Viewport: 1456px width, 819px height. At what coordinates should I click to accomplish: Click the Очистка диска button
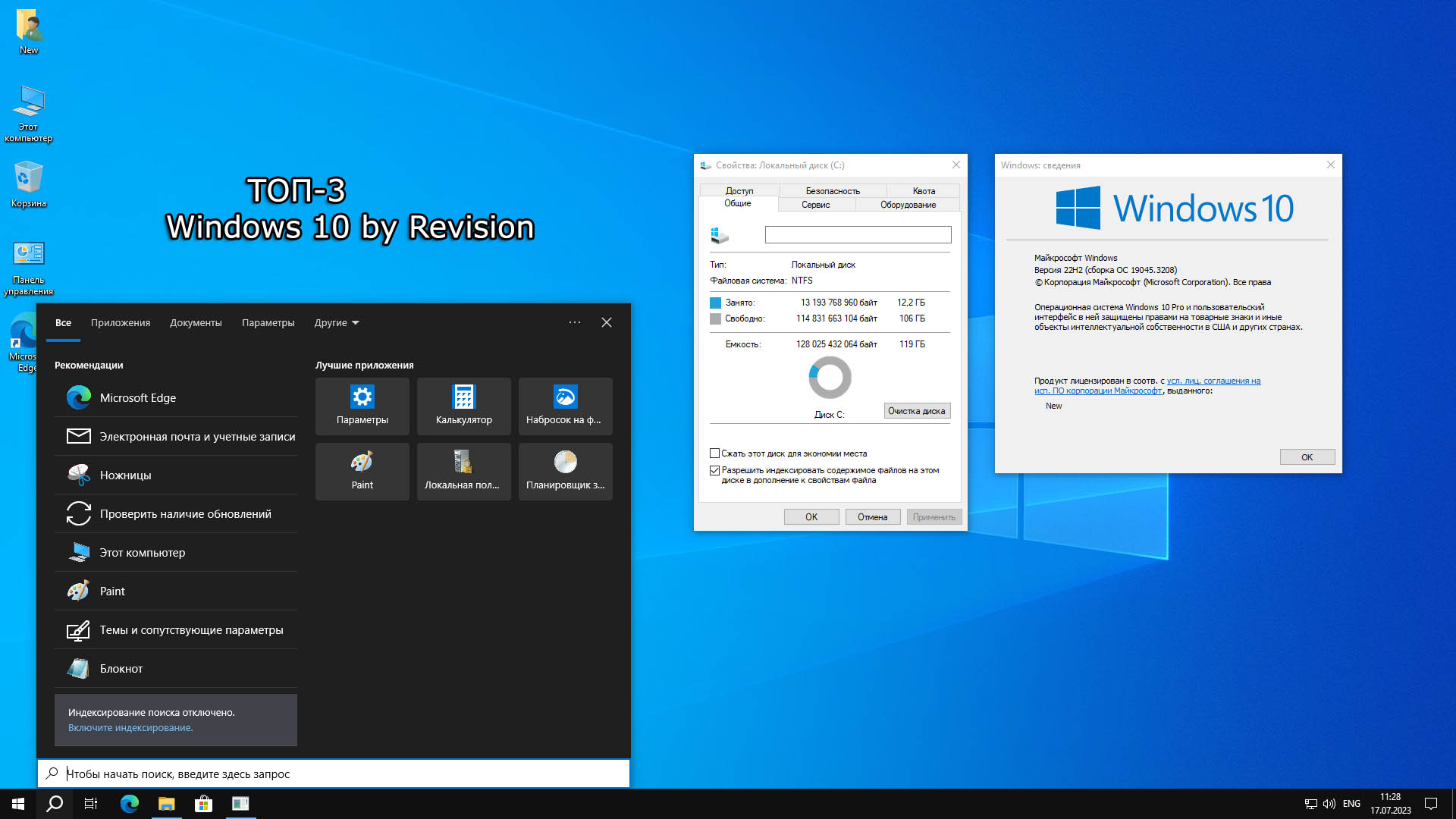(916, 411)
